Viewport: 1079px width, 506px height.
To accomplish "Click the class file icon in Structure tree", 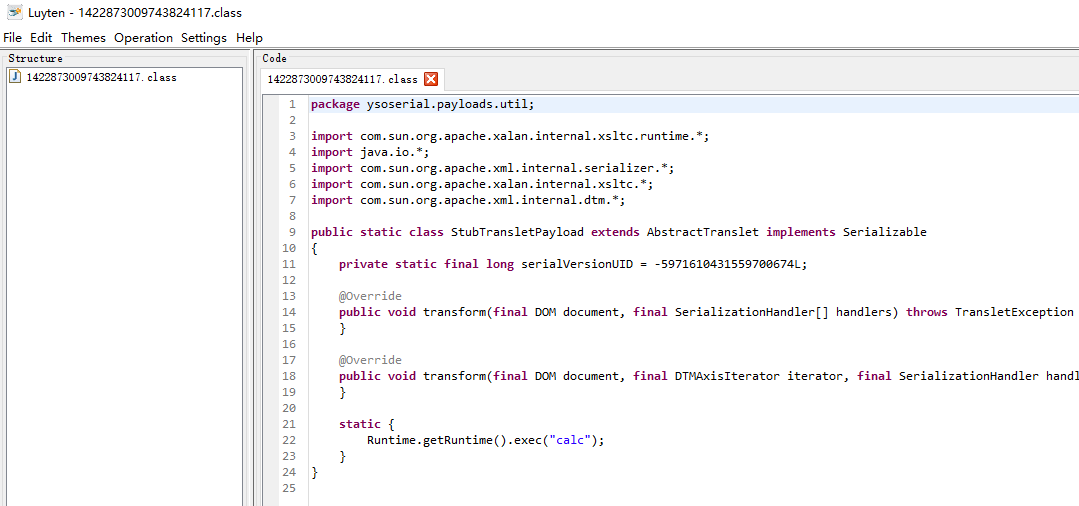I will click(16, 77).
